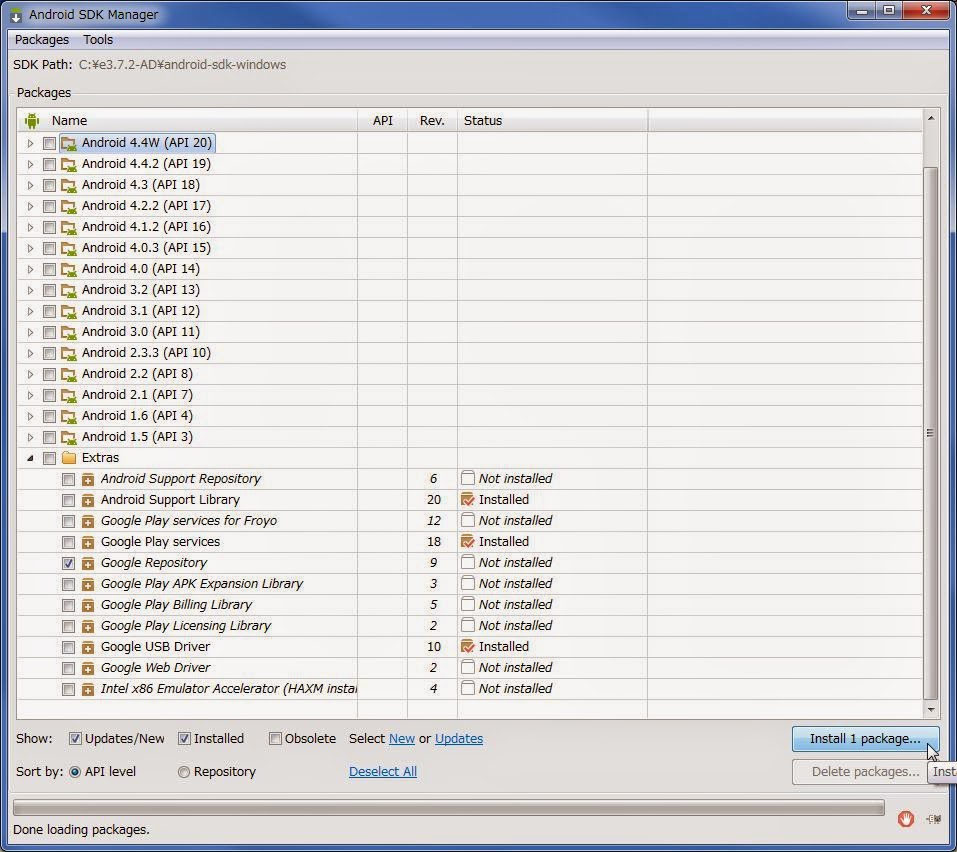Screen dimensions: 957x852
Task: Click the Status column header
Action: click(552, 120)
